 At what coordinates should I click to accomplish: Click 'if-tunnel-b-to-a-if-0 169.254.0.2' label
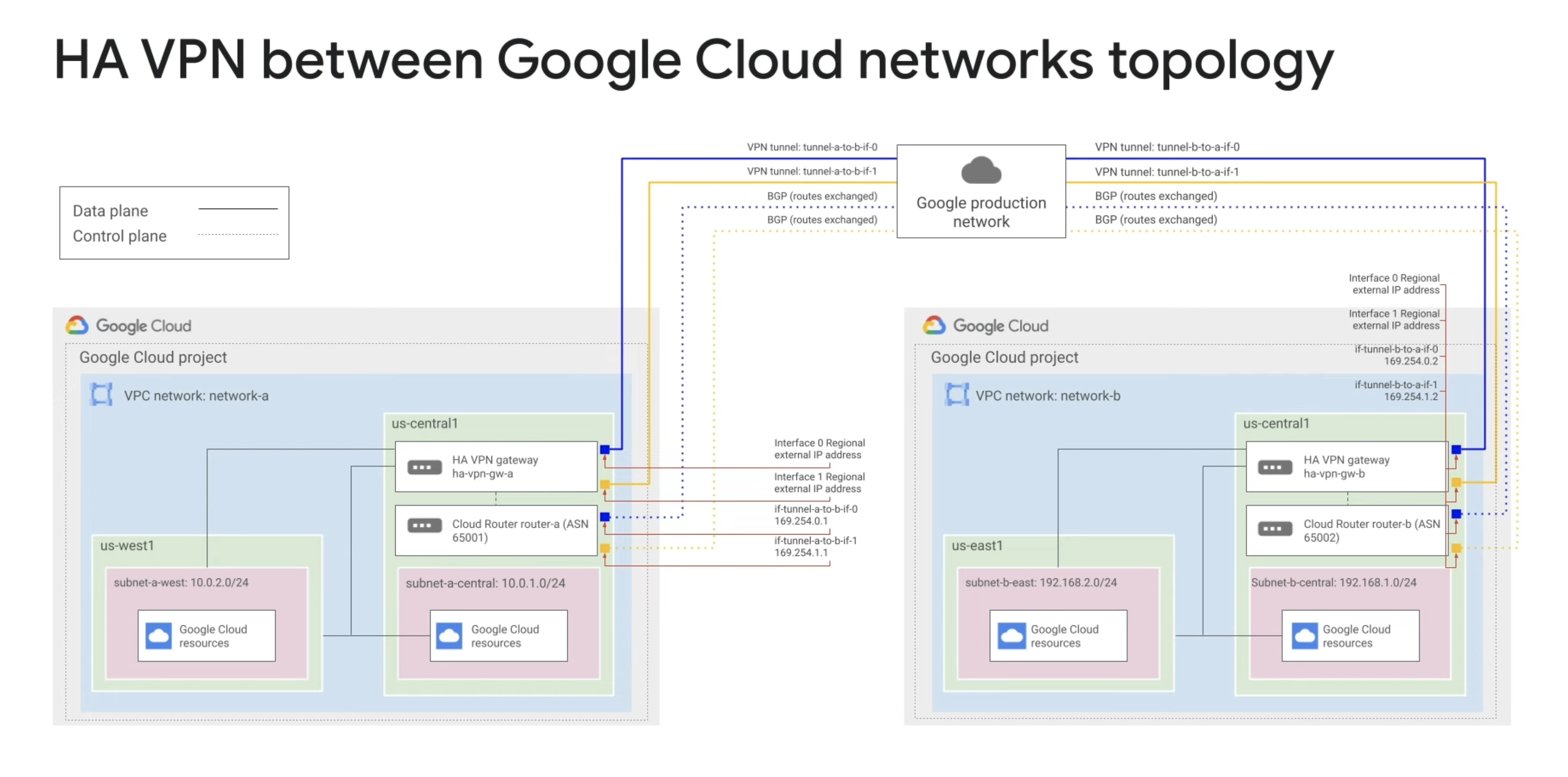(1396, 355)
